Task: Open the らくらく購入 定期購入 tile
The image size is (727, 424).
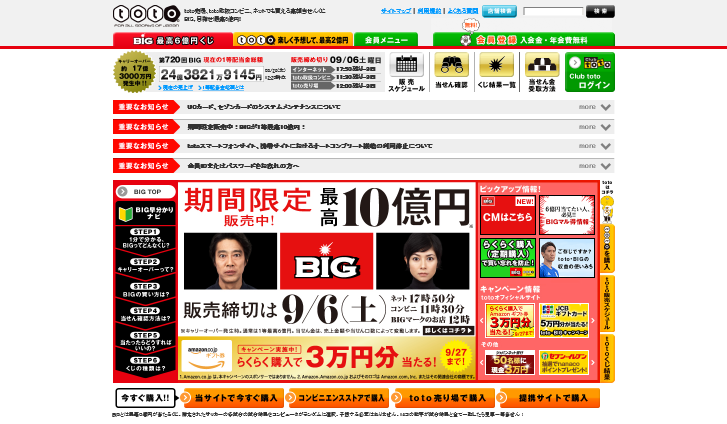Action: pyautogui.click(x=508, y=258)
